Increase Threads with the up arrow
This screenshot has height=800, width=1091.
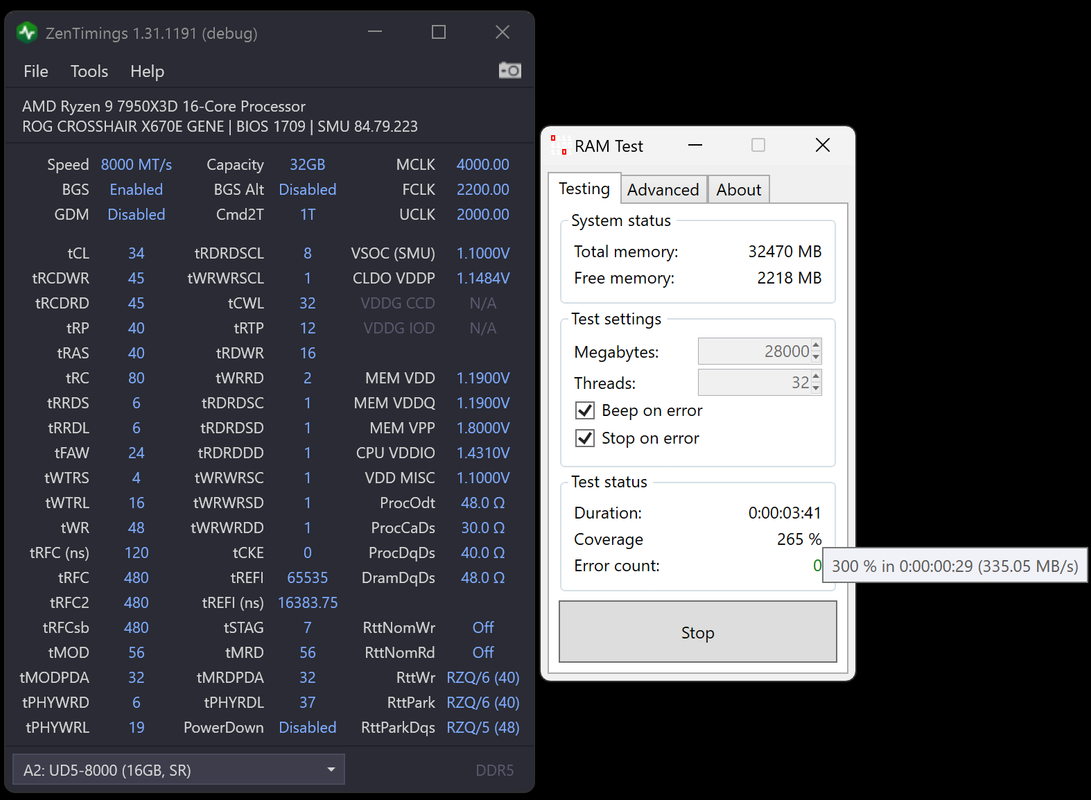[x=816, y=376]
